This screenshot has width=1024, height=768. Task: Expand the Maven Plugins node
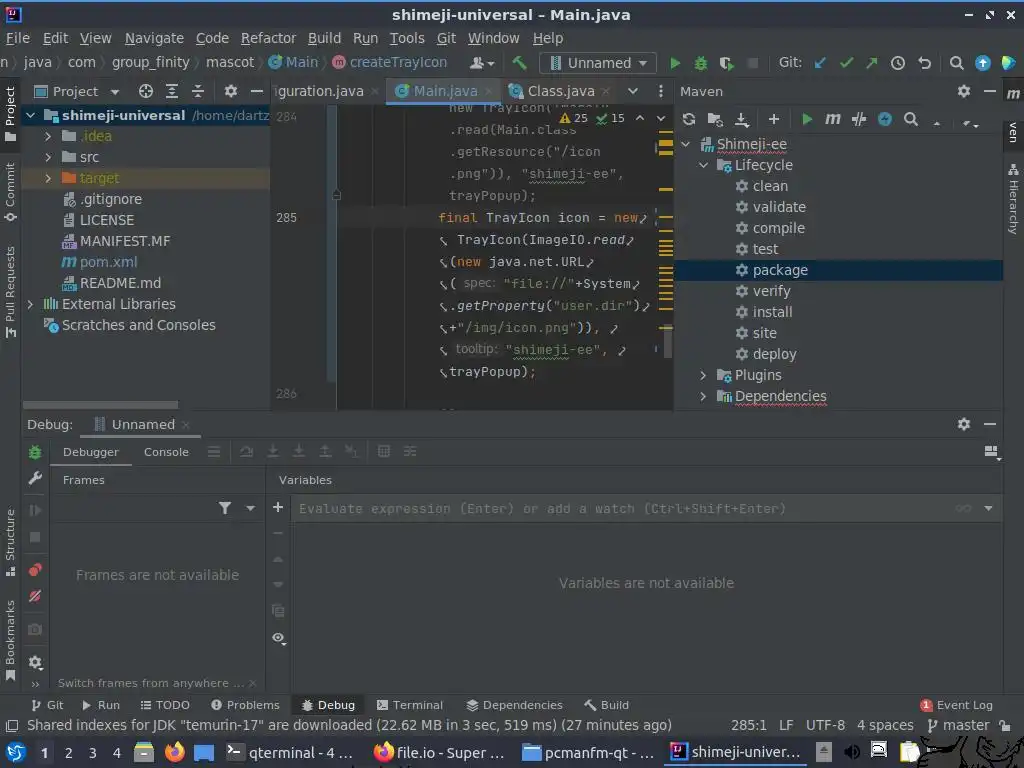703,376
